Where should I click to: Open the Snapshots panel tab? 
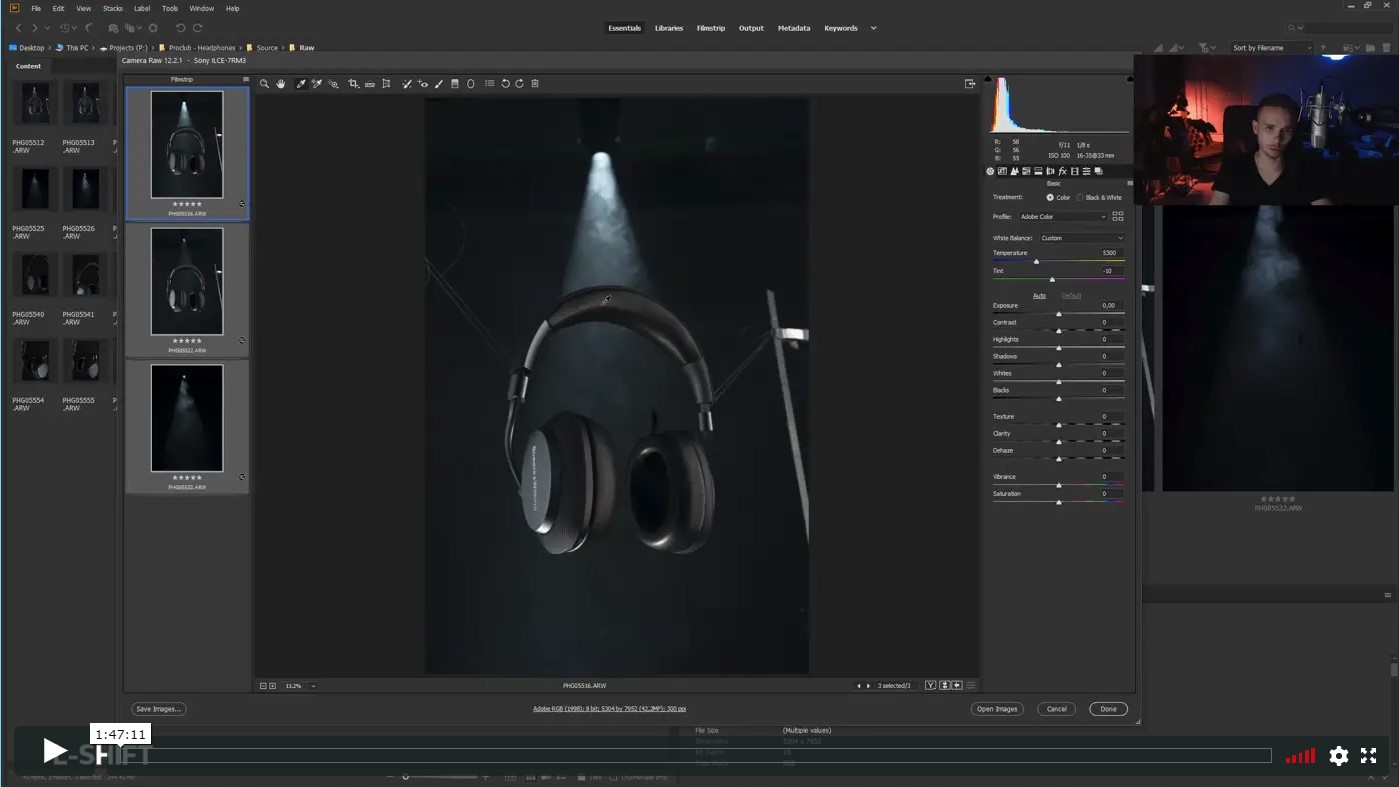(1099, 171)
